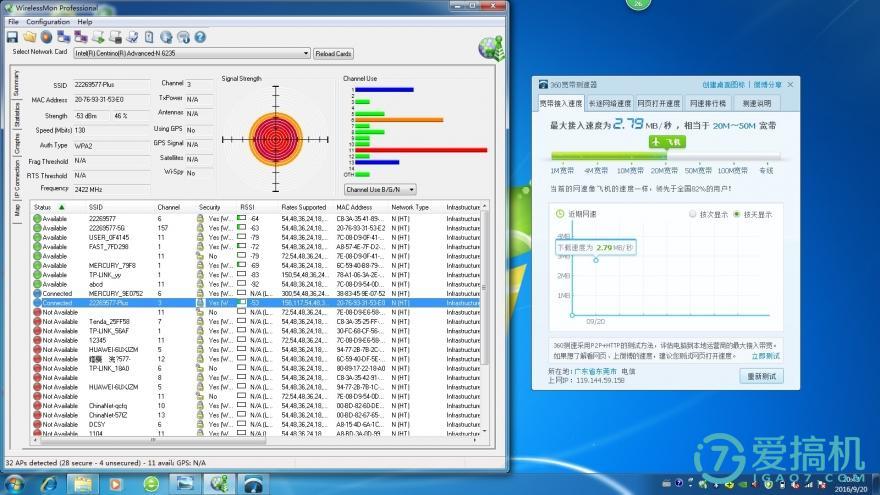Switch to the 测速说明 tab
880x495 pixels.
[x=757, y=103]
